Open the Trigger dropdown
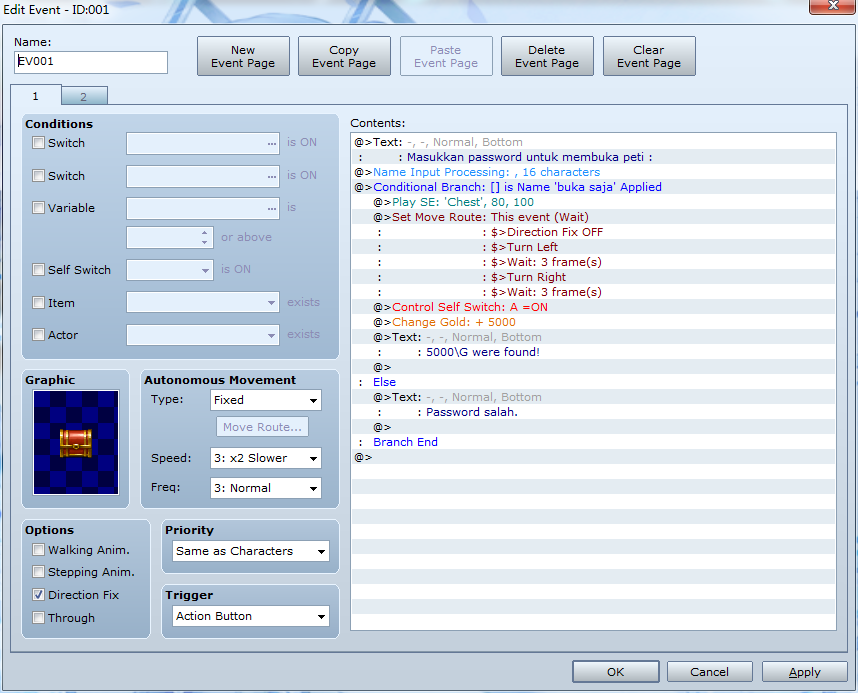The height and width of the screenshot is (693, 858). pos(251,616)
